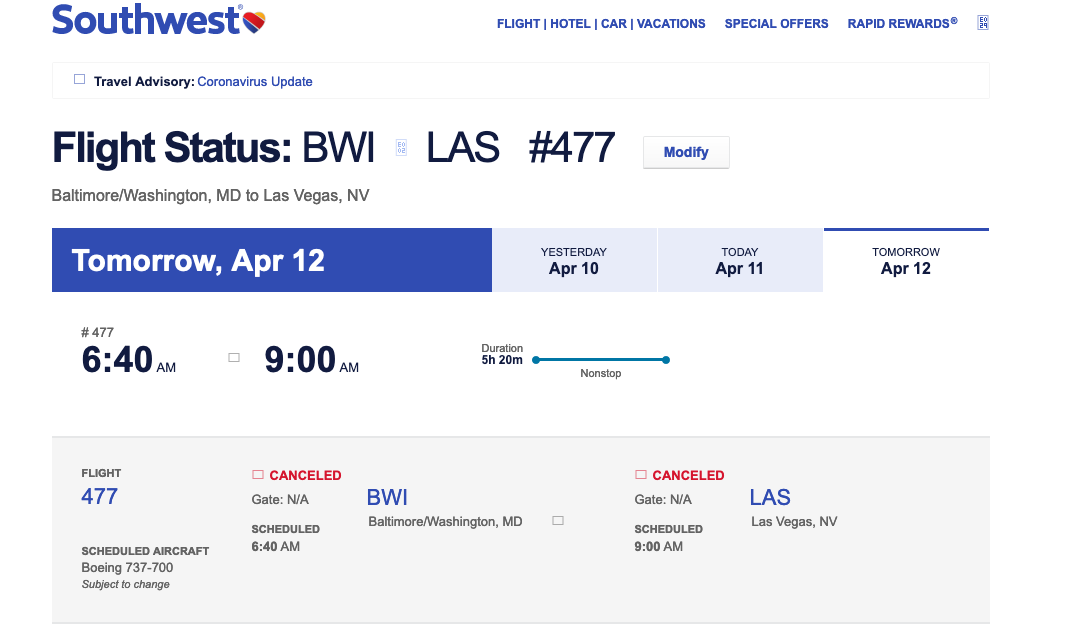Click the departure CANCELED status icon
Viewport: 1083px width, 634px height.
click(258, 475)
